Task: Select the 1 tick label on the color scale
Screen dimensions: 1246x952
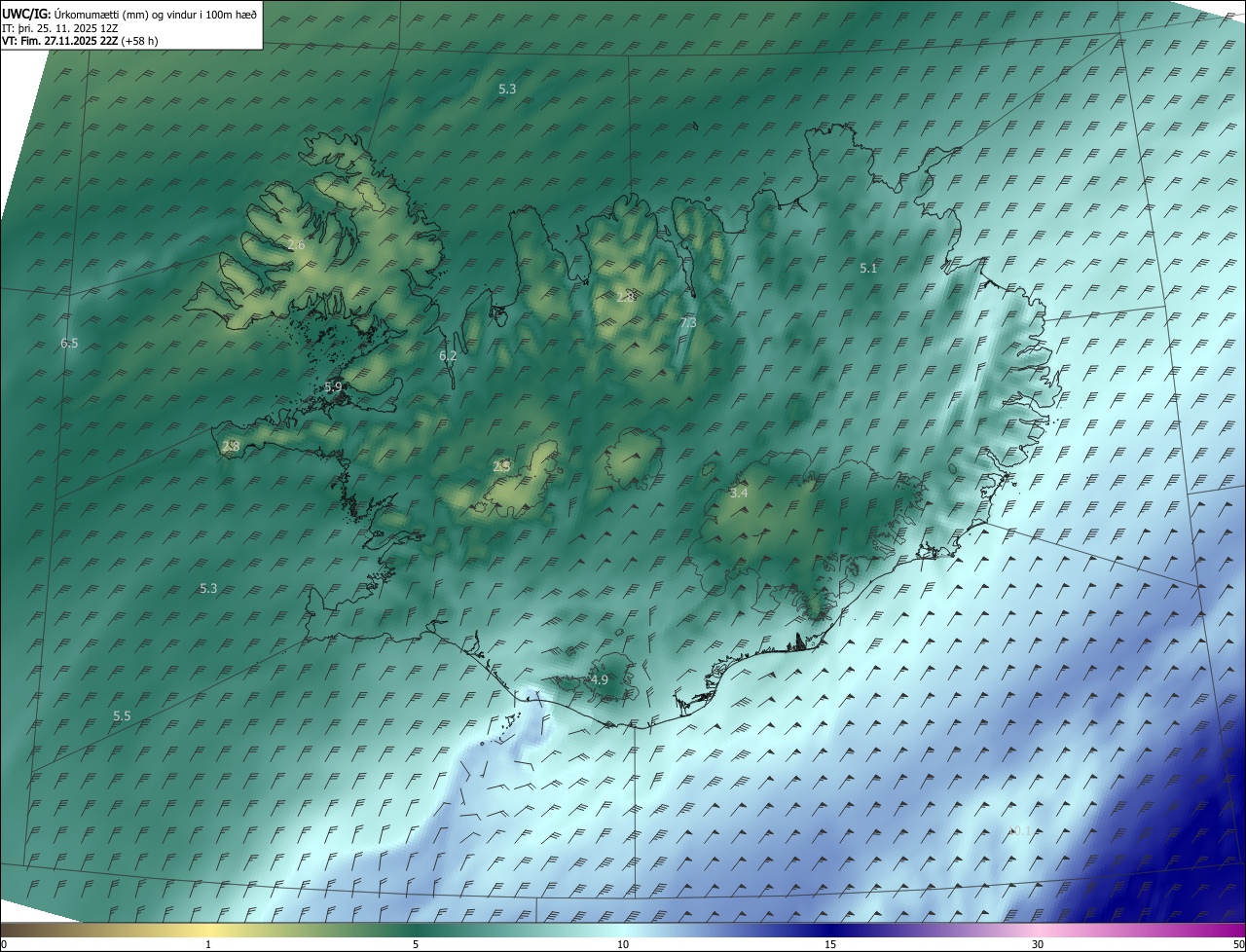Action: point(209,945)
